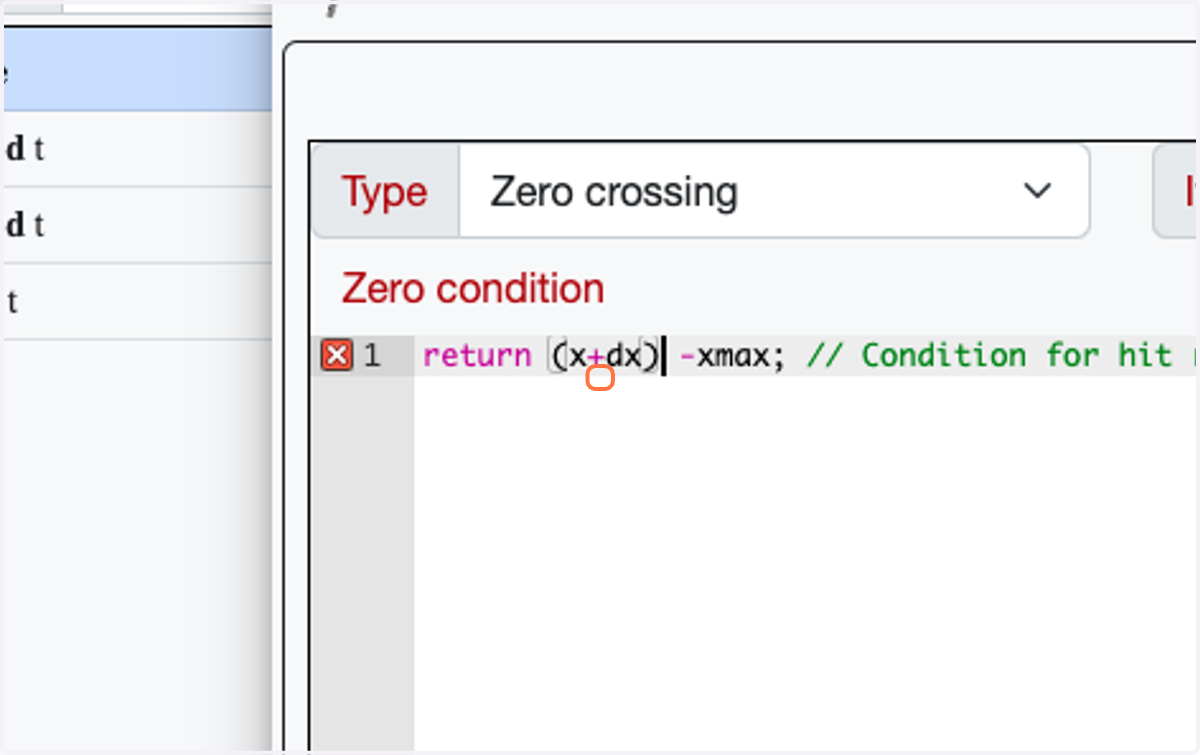Click the red error icon on line 1

(337, 355)
